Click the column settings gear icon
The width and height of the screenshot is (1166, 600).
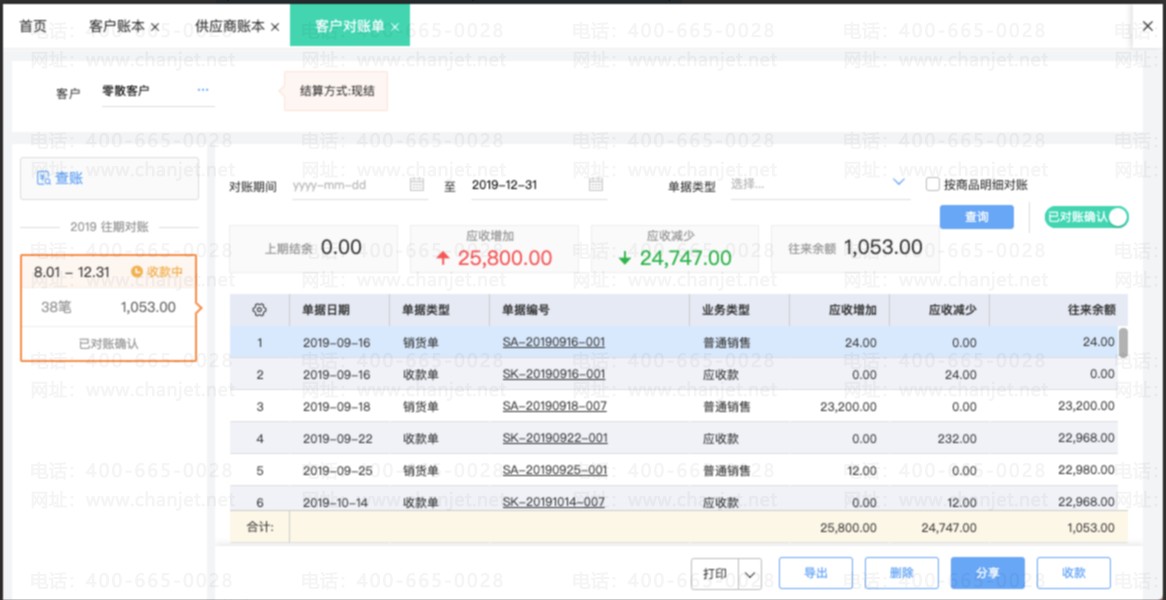point(259,310)
